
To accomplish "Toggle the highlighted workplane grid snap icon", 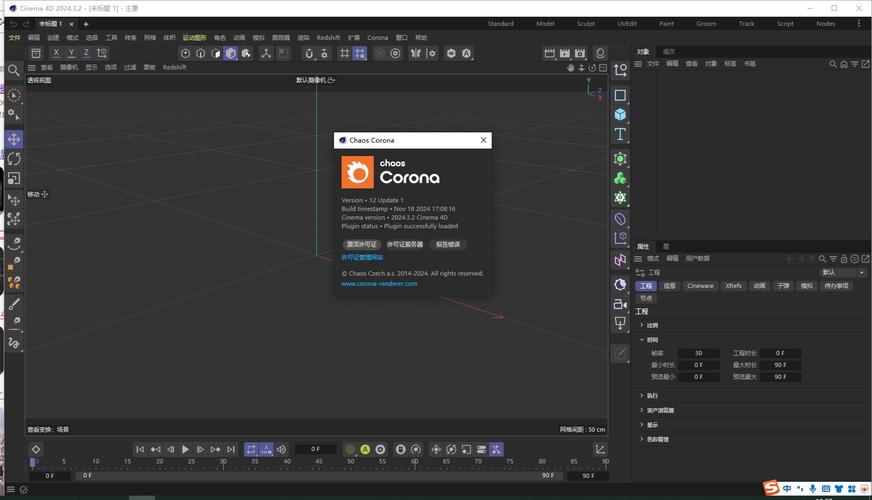I will (x=360, y=53).
